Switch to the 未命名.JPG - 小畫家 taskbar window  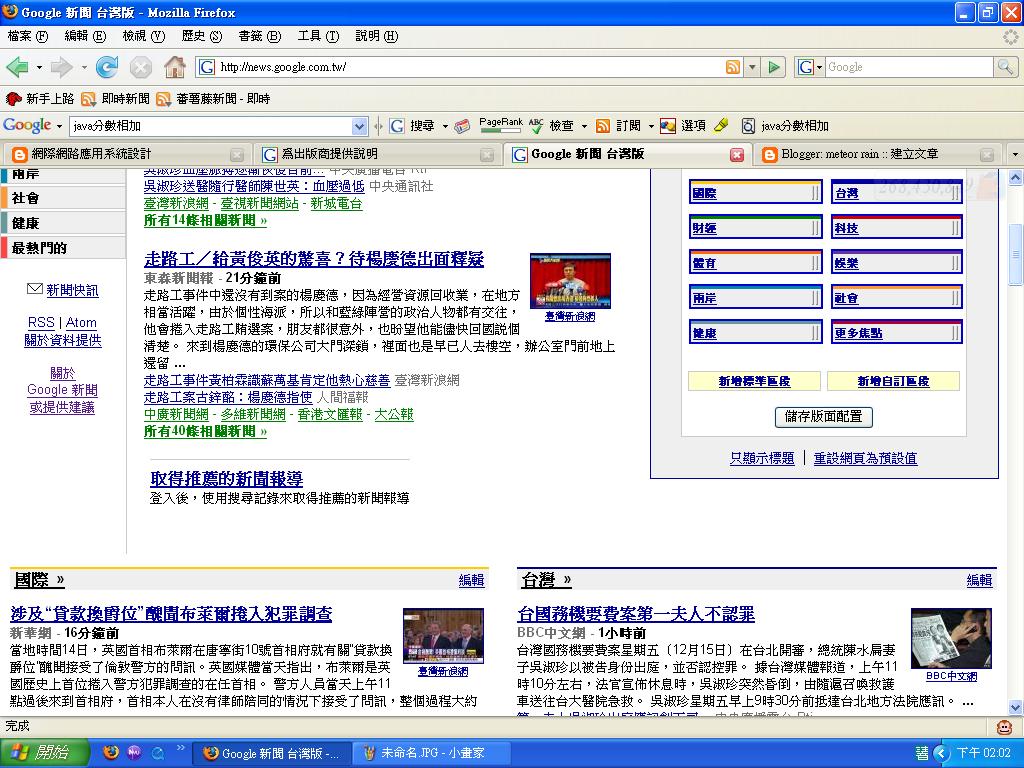click(x=431, y=753)
